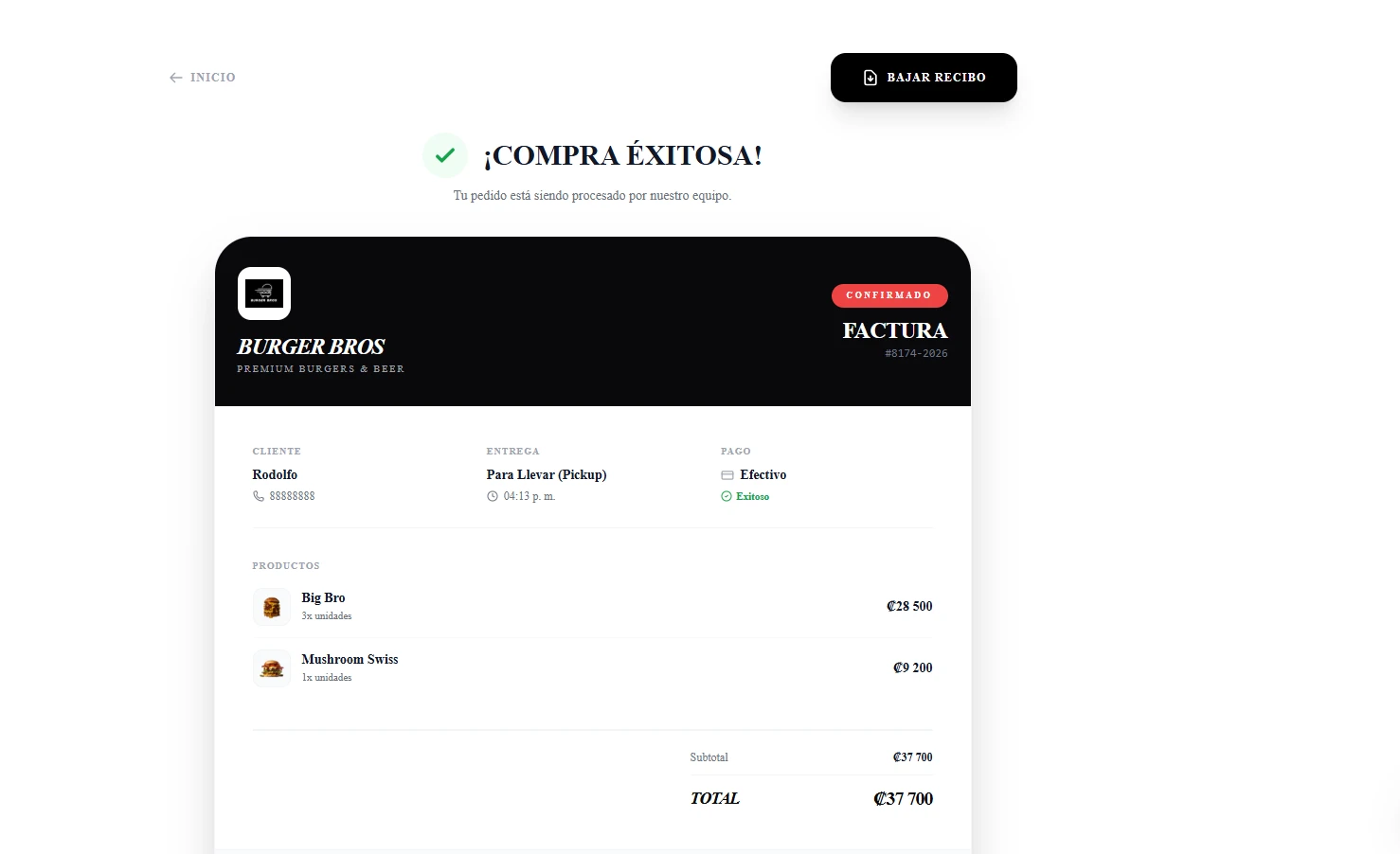
Task: Click the phone icon beside 88888888
Action: coord(259,496)
